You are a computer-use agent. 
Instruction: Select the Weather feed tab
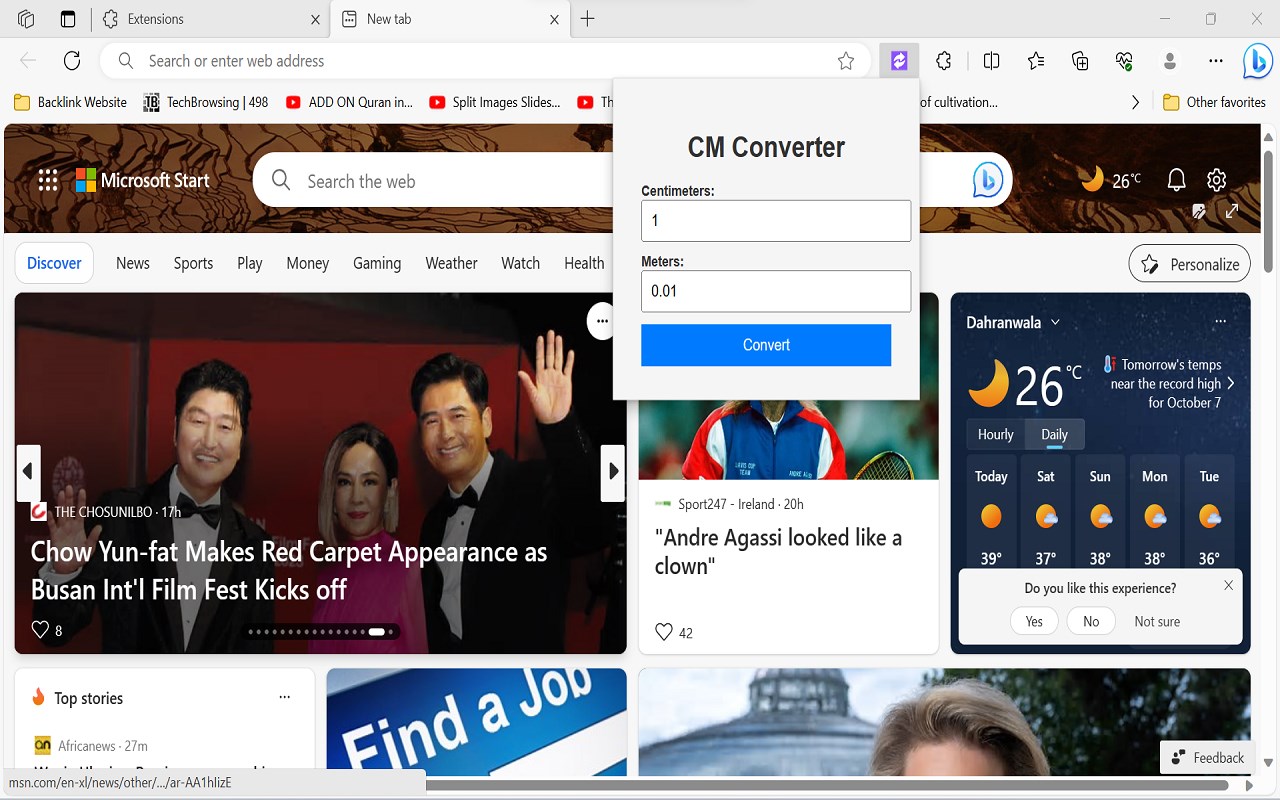pos(451,263)
